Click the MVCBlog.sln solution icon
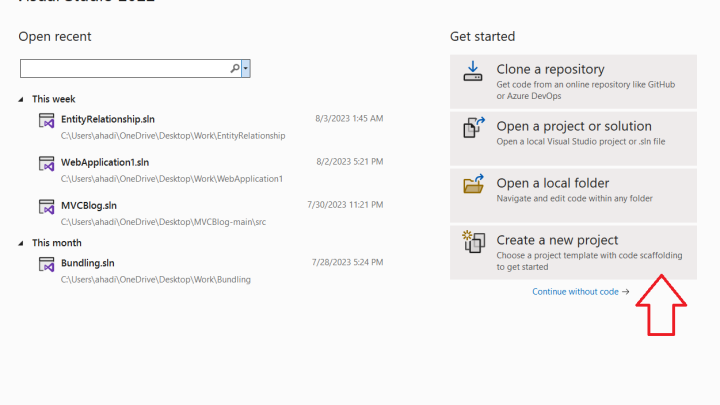Image resolution: width=720 pixels, height=405 pixels. (x=46, y=207)
